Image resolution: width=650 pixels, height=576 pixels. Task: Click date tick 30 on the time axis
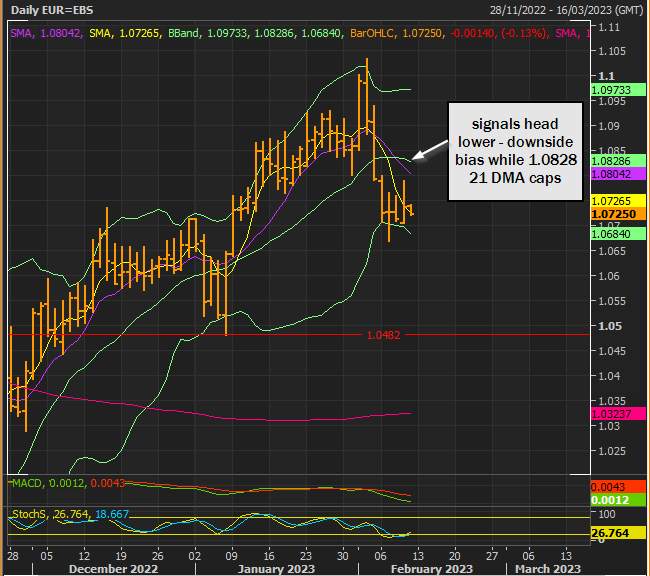pos(342,556)
